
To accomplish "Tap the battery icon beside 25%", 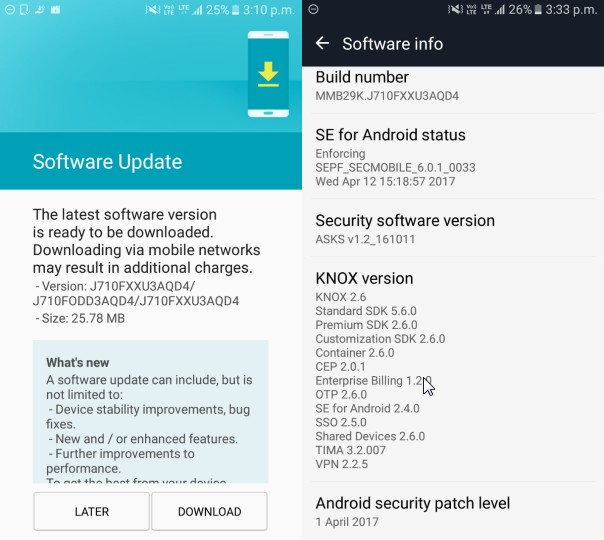I will 235,10.
